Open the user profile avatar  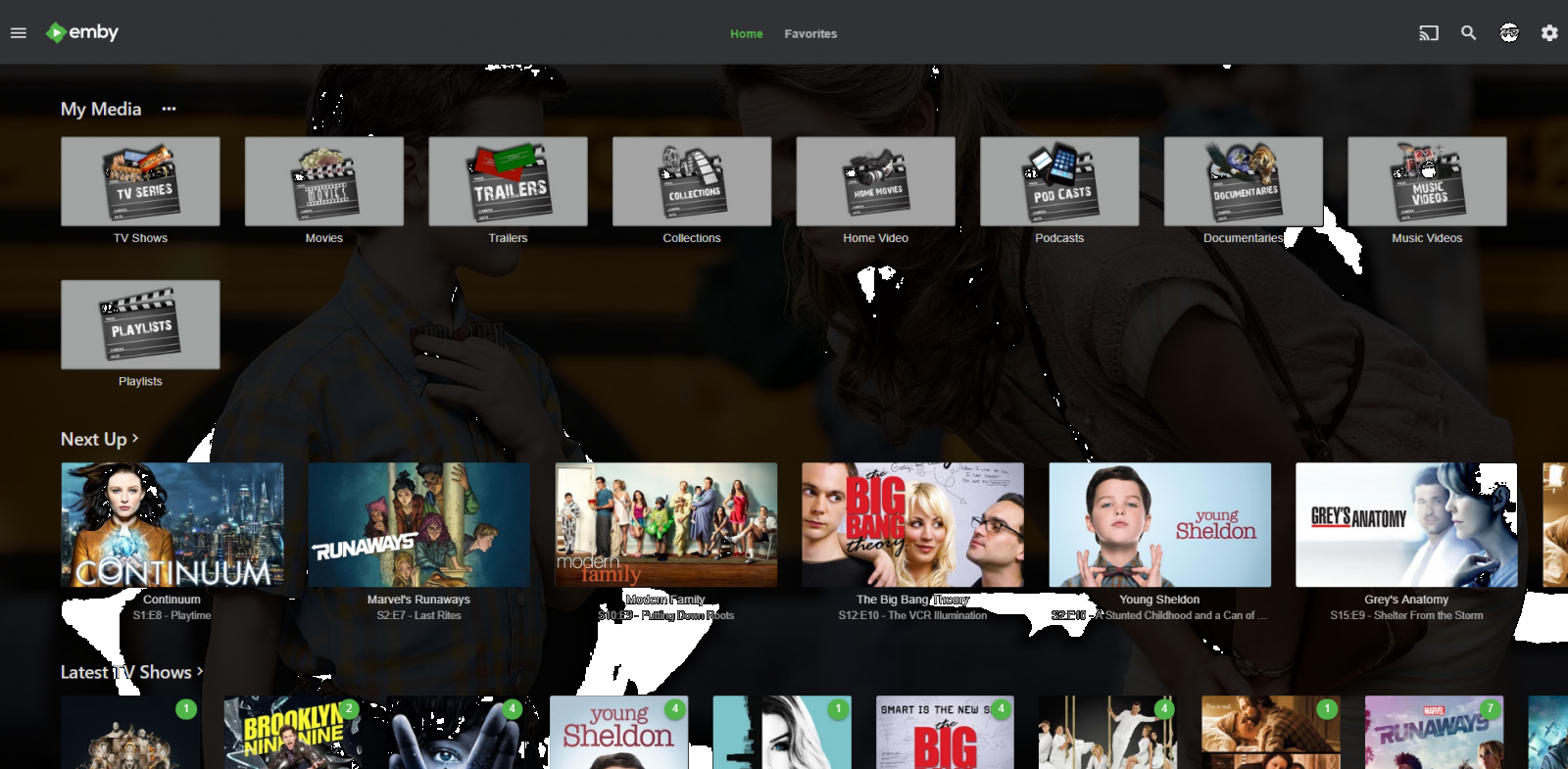1509,33
